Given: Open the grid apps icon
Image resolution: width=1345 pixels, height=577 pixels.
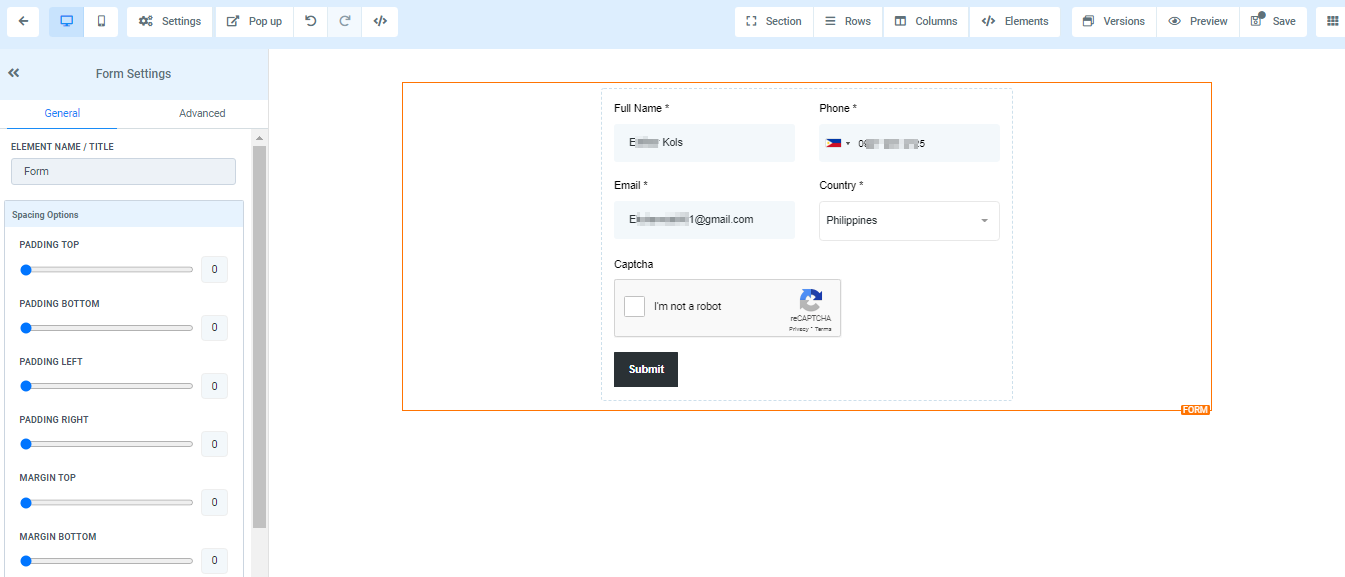Looking at the screenshot, I should click(x=1332, y=21).
